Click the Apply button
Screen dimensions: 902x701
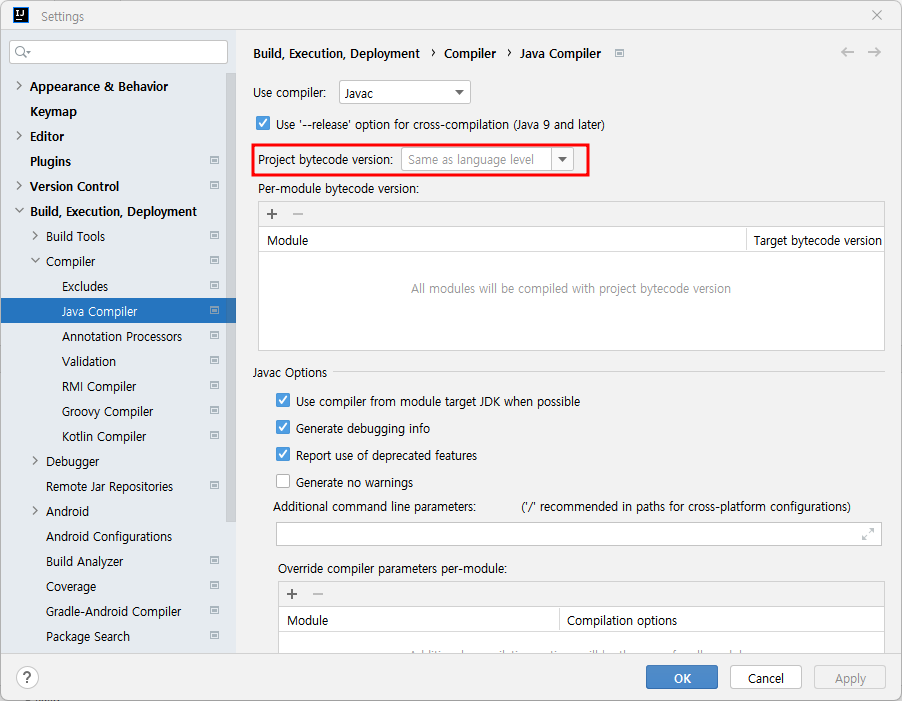pyautogui.click(x=850, y=677)
